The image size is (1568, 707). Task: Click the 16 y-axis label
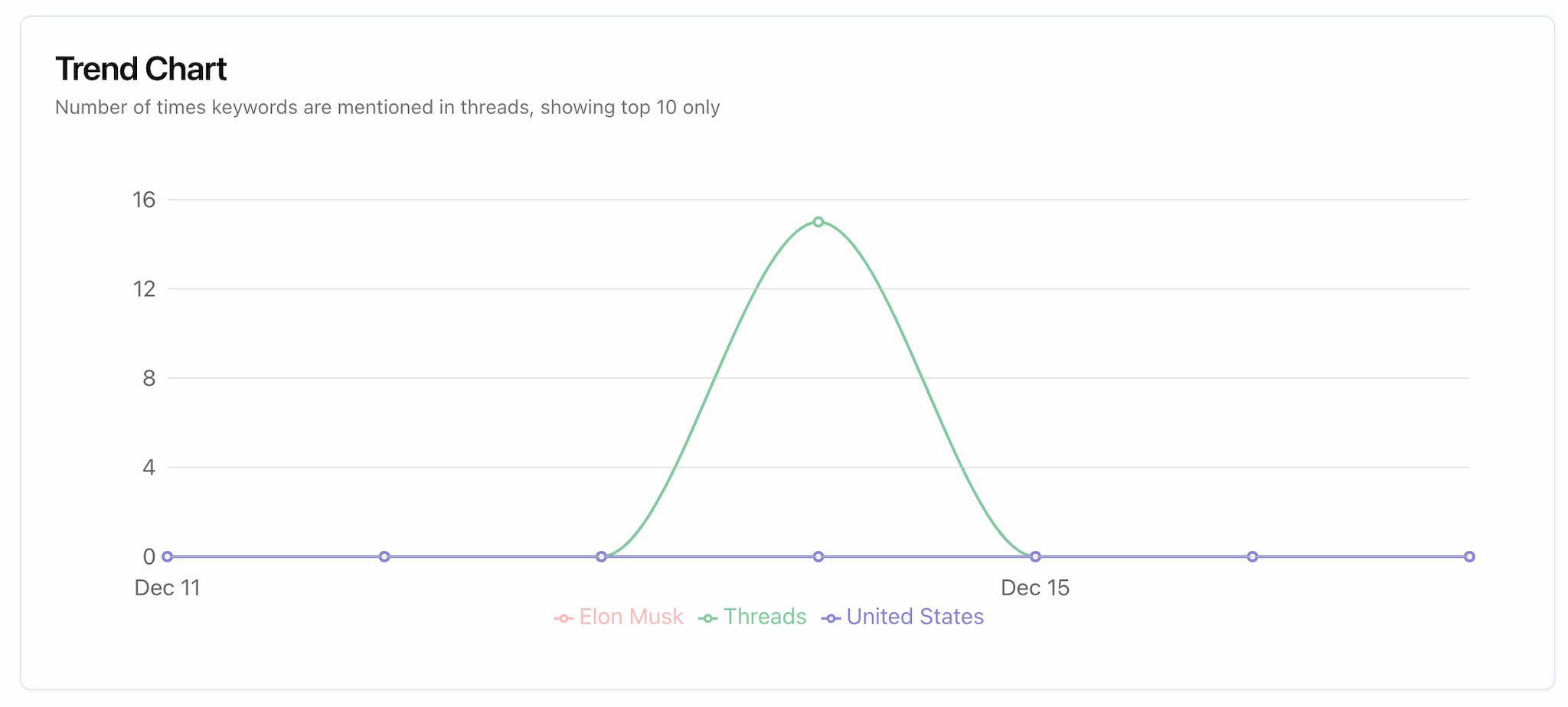[x=144, y=200]
